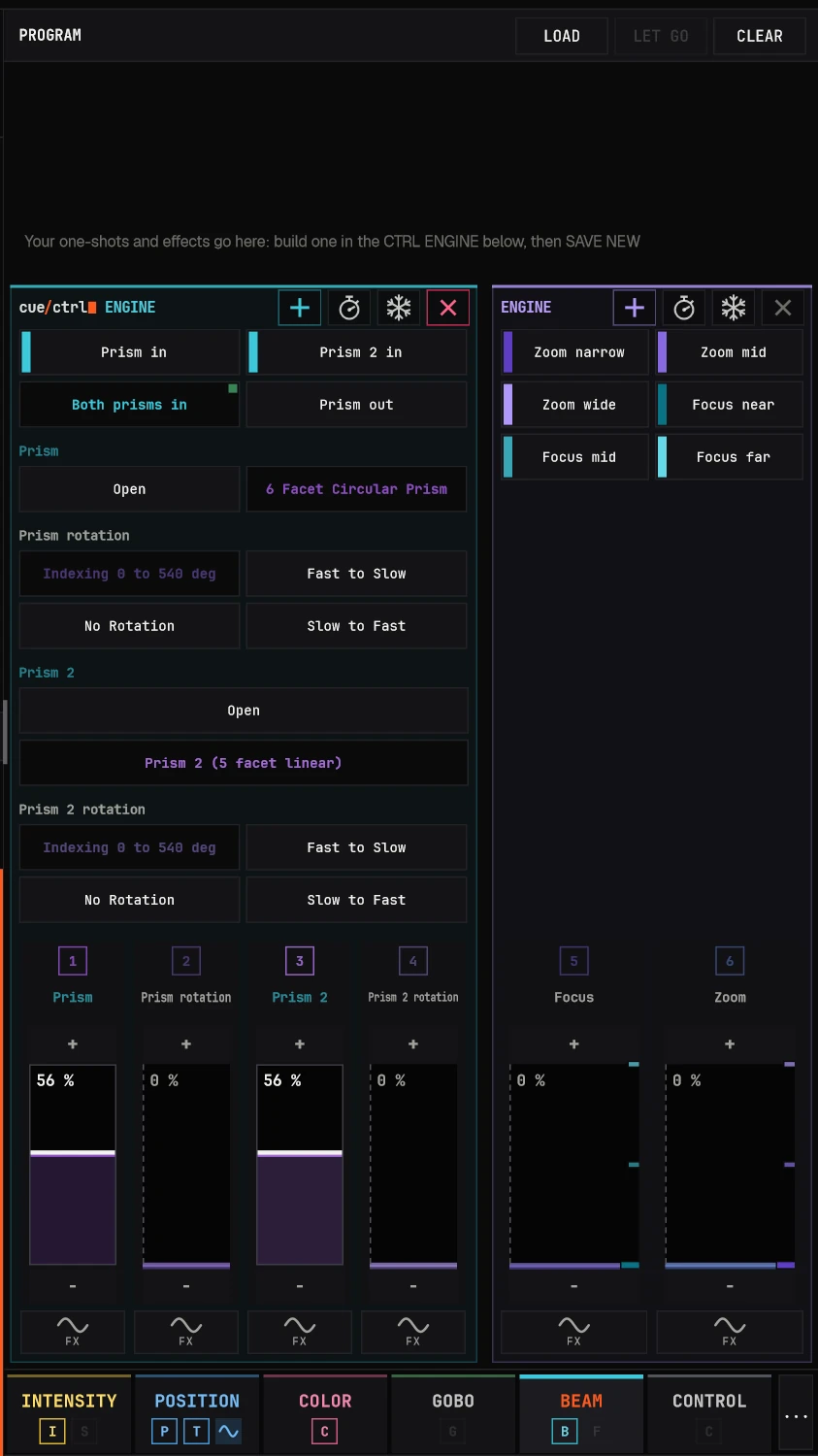Increase Prism fader with plus button
The width and height of the screenshot is (818, 1456).
[73, 1044]
